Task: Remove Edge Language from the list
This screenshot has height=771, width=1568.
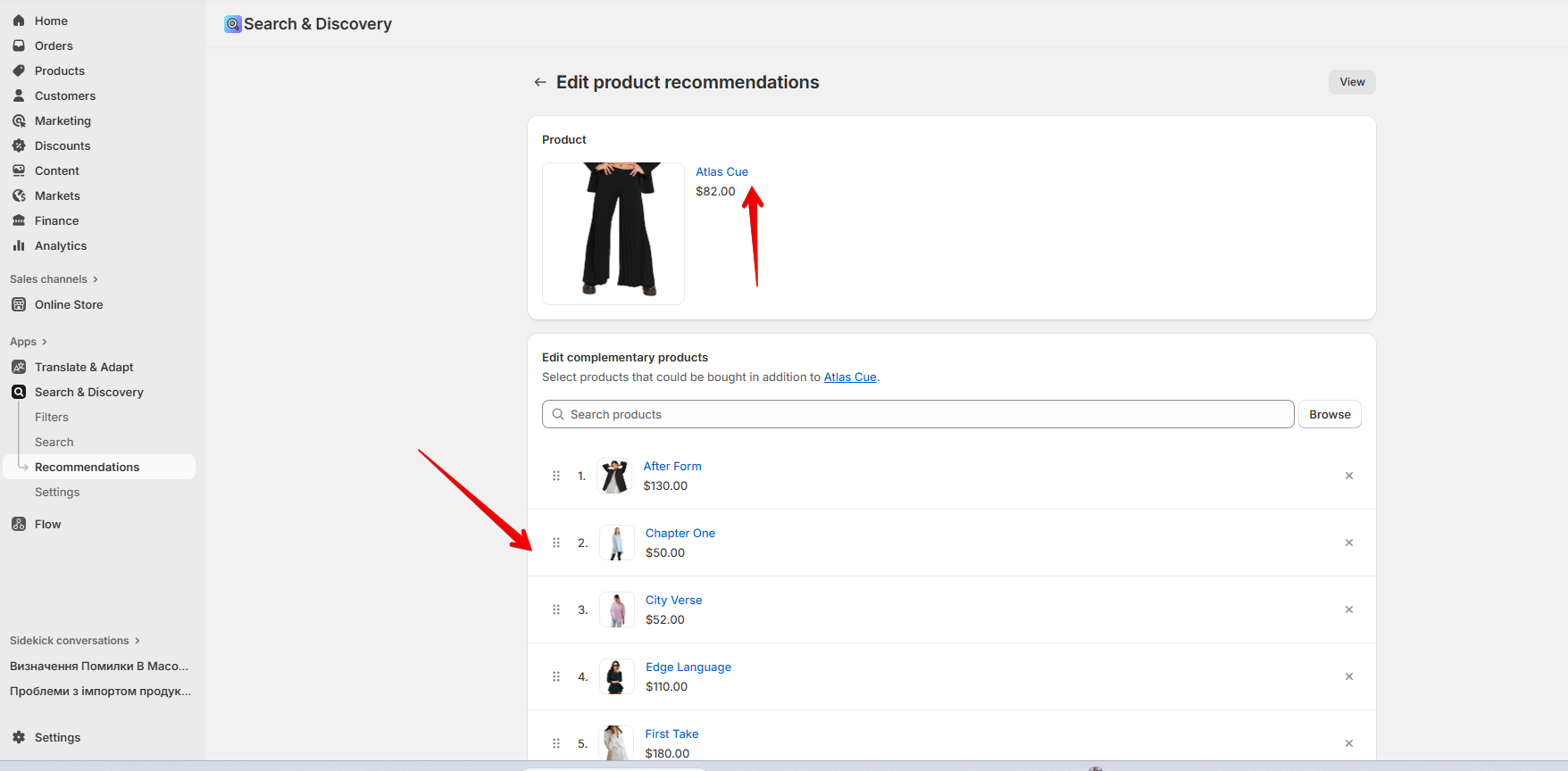Action: coord(1349,676)
